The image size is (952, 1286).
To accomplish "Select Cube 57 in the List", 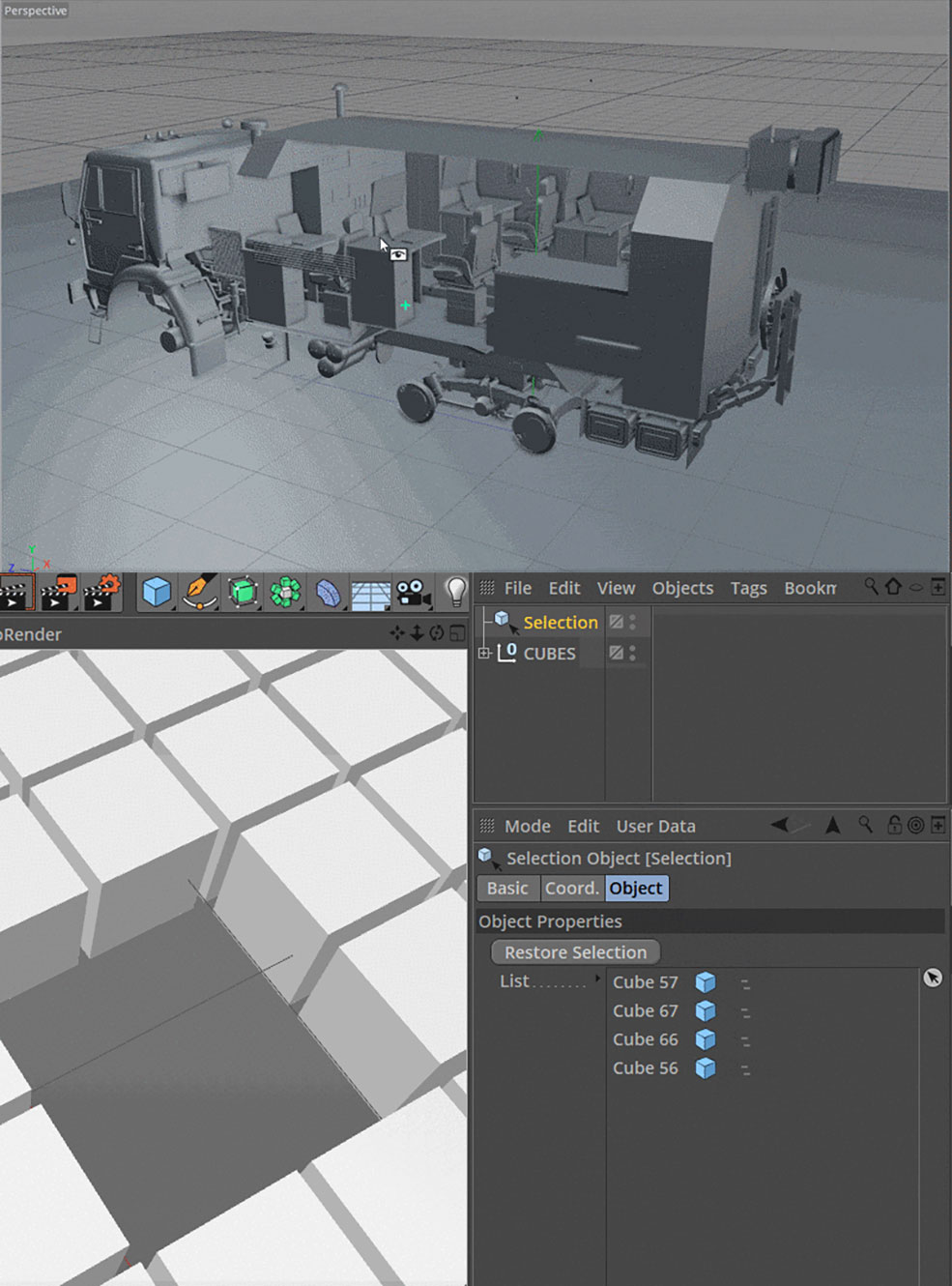I will (x=645, y=981).
